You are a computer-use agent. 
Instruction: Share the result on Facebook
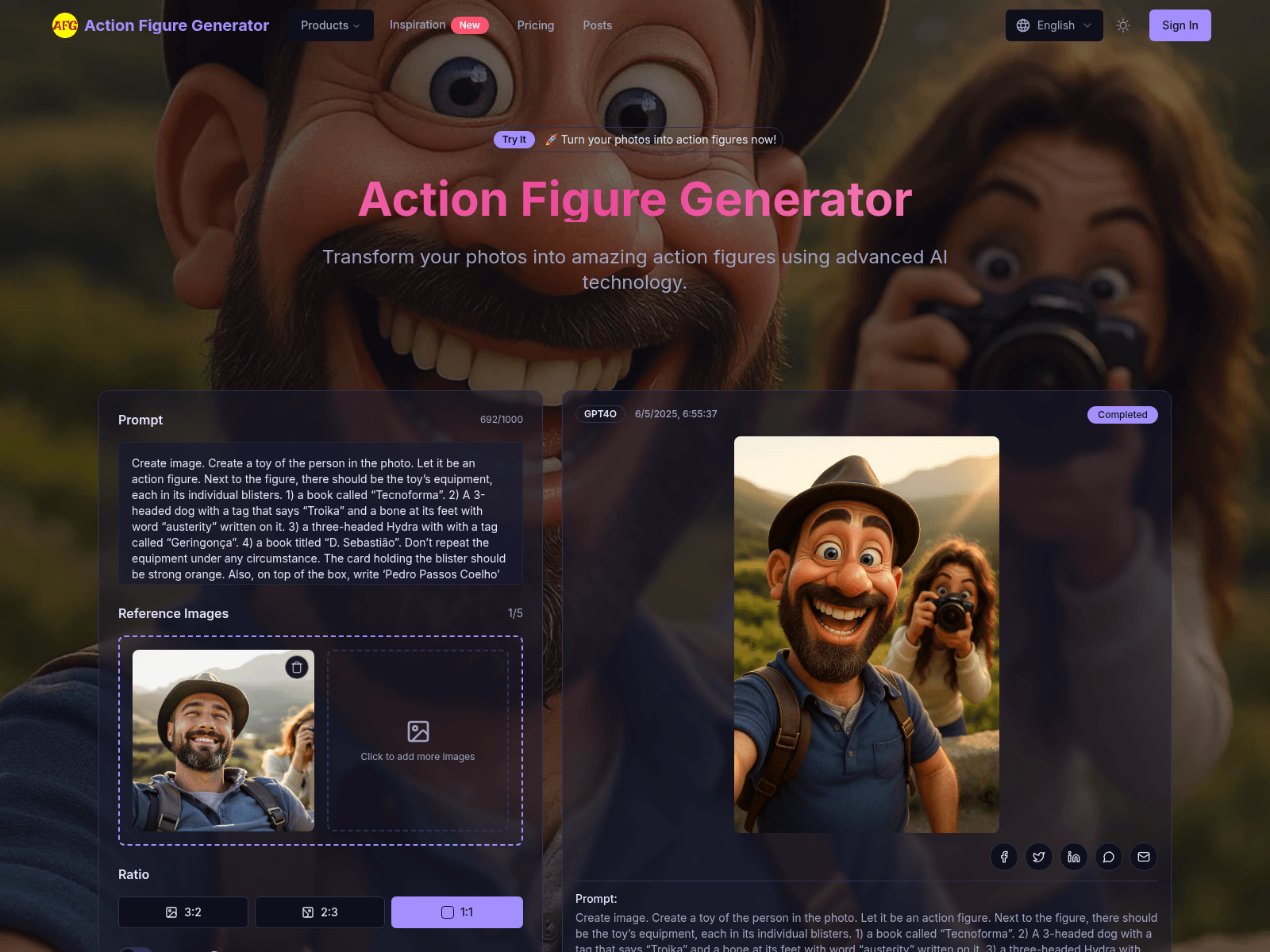1004,857
